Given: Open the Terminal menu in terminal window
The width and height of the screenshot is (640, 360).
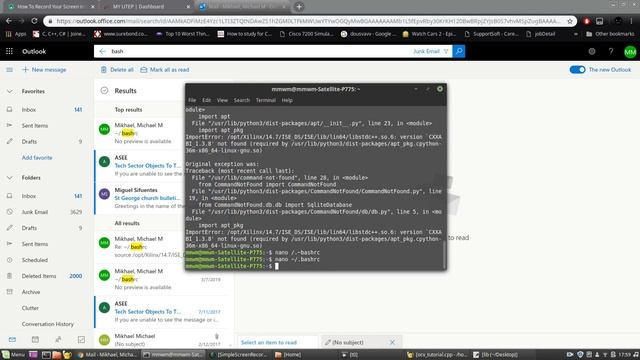Looking at the screenshot, I should 265,100.
